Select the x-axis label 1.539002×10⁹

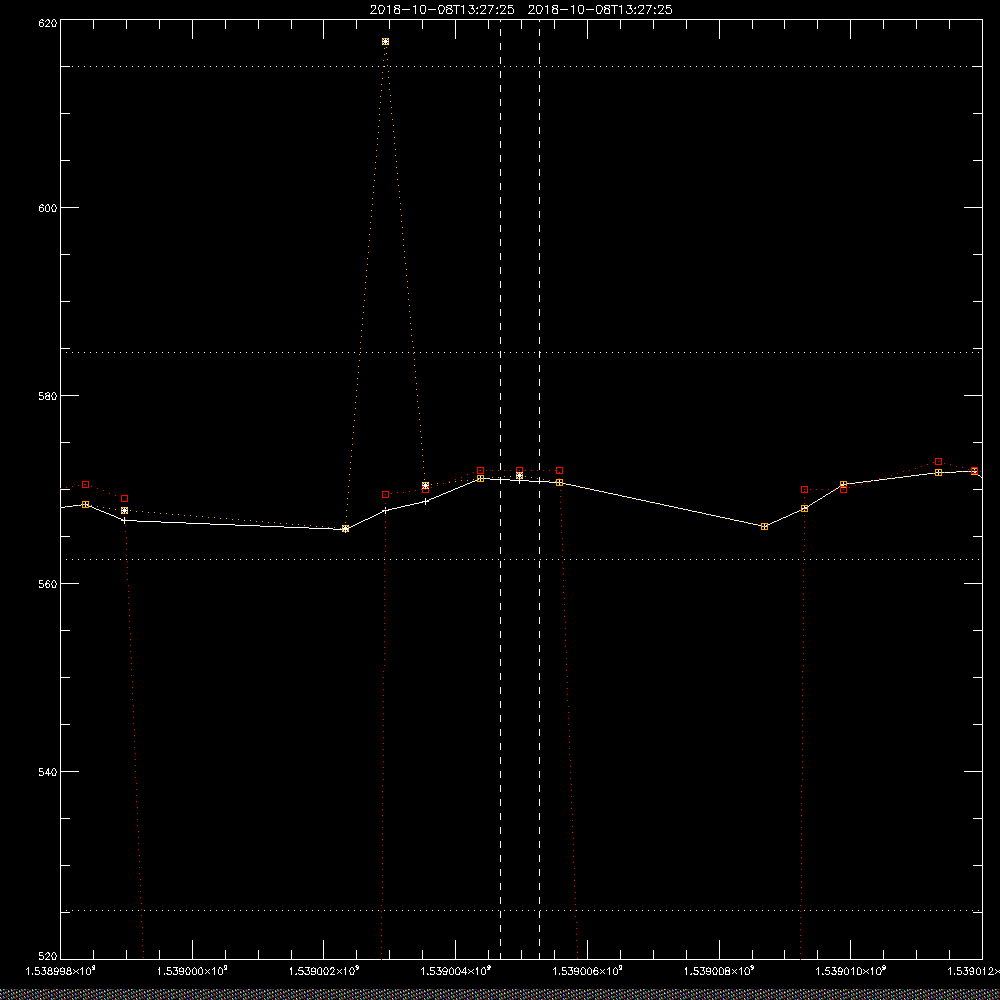[x=324, y=971]
